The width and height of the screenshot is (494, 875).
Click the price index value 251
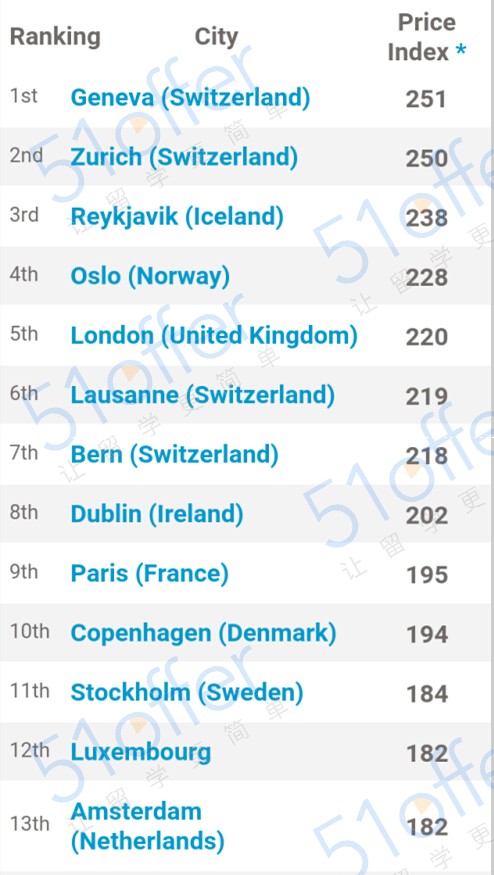(x=426, y=99)
